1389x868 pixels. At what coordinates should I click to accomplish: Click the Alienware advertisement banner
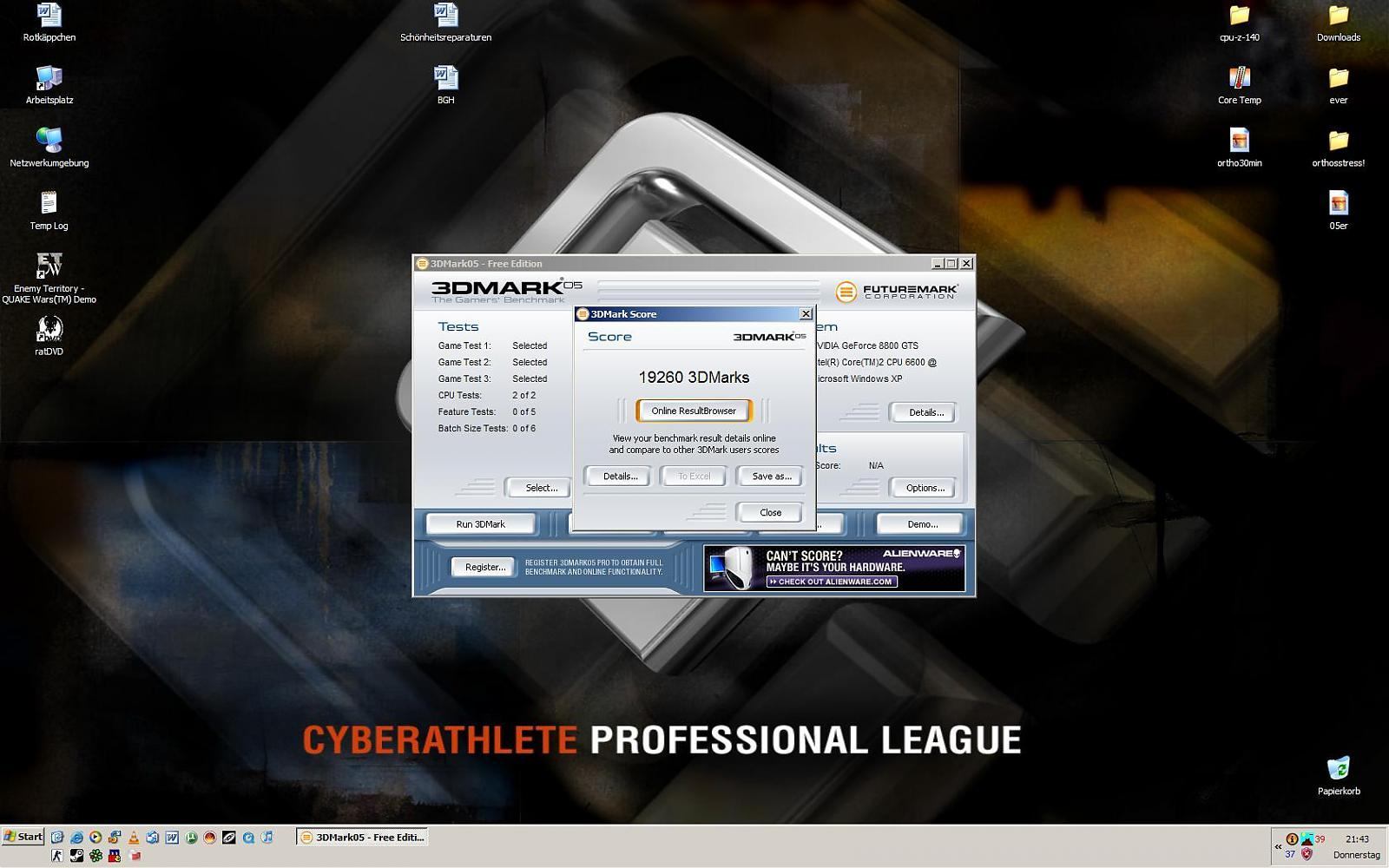(x=834, y=568)
